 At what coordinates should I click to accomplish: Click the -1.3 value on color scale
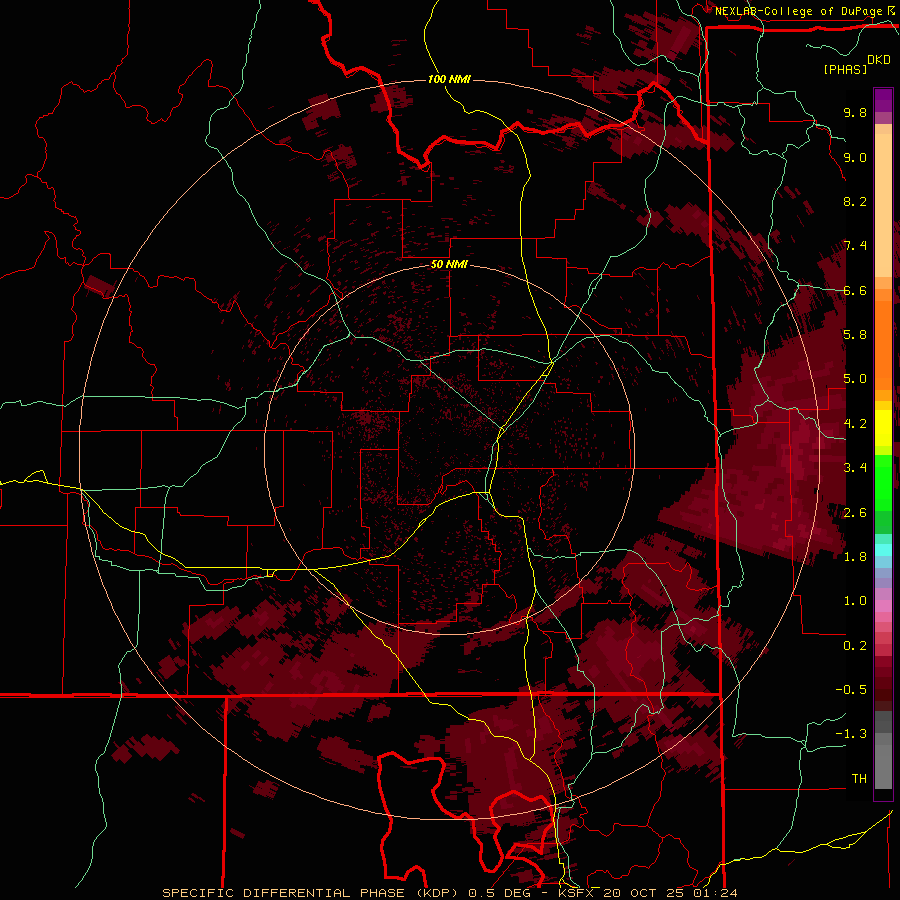point(851,734)
